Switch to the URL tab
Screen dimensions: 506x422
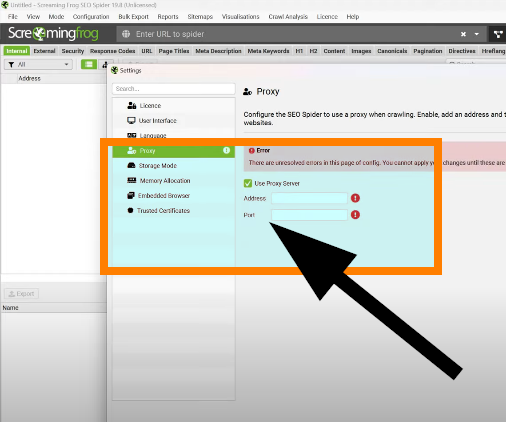[x=147, y=51]
